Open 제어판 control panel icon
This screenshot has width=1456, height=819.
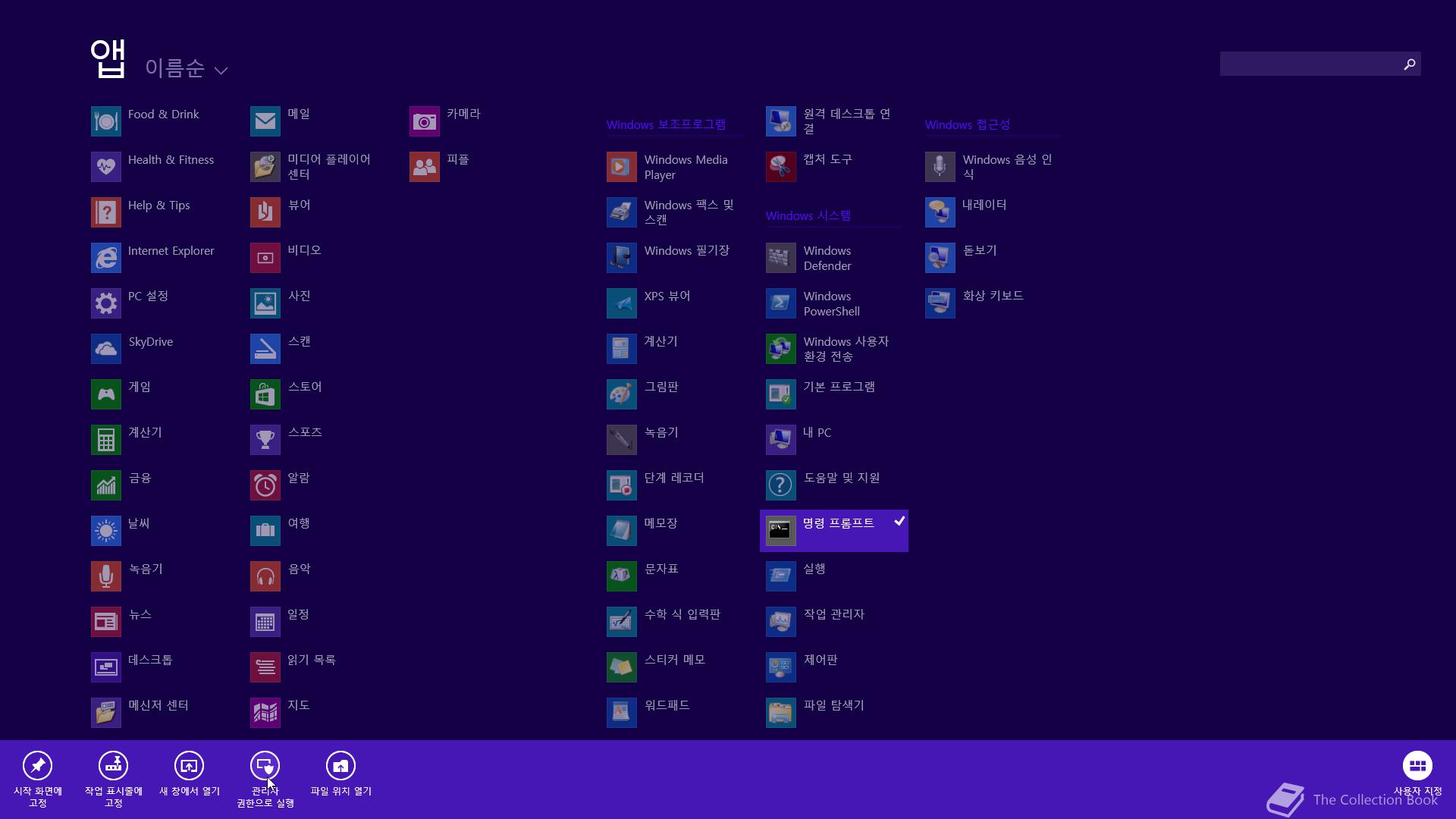[781, 667]
